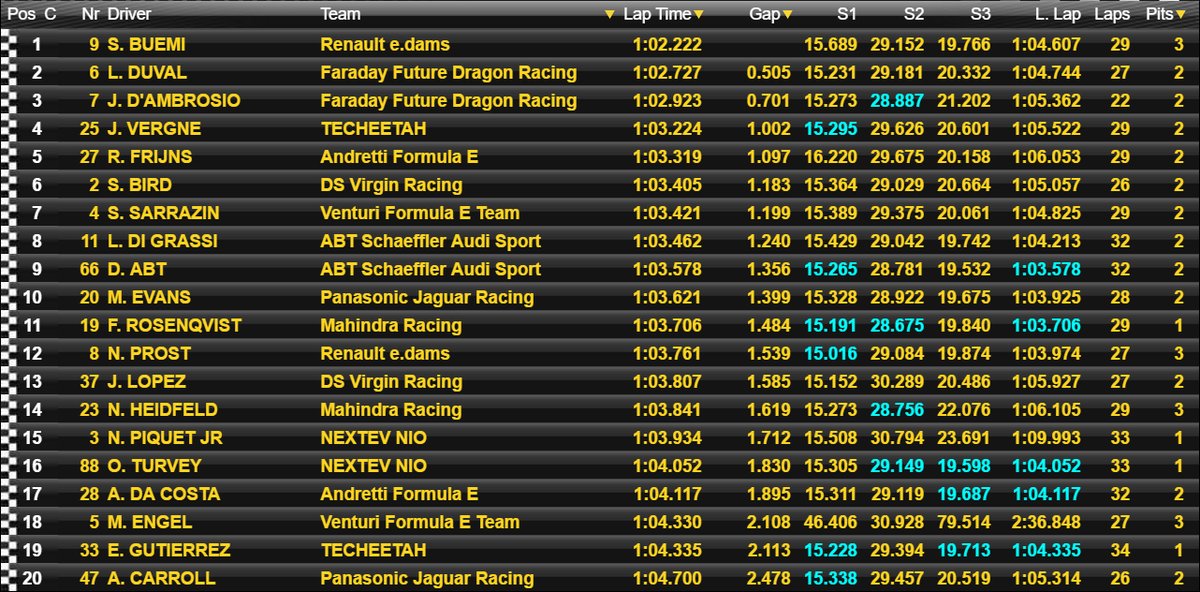Click Turvey's S3 time 19.598
This screenshot has height=592, width=1200.
pyautogui.click(x=964, y=466)
